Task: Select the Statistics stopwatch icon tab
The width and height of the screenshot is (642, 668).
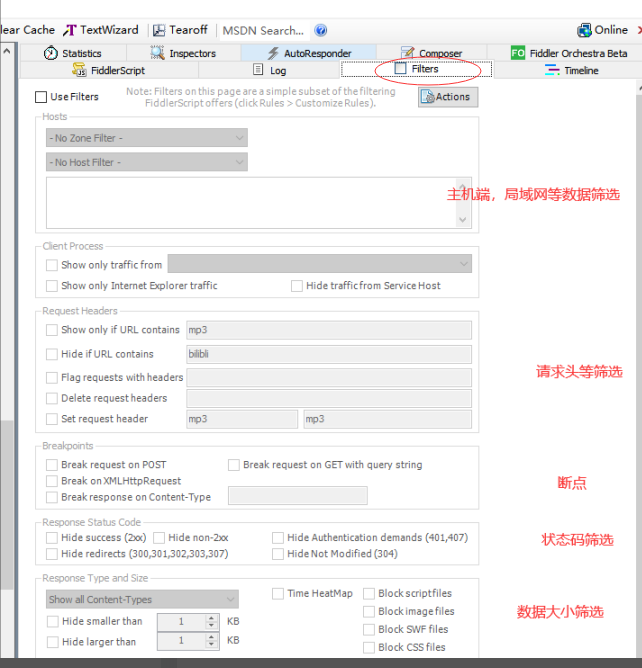Action: [51, 53]
